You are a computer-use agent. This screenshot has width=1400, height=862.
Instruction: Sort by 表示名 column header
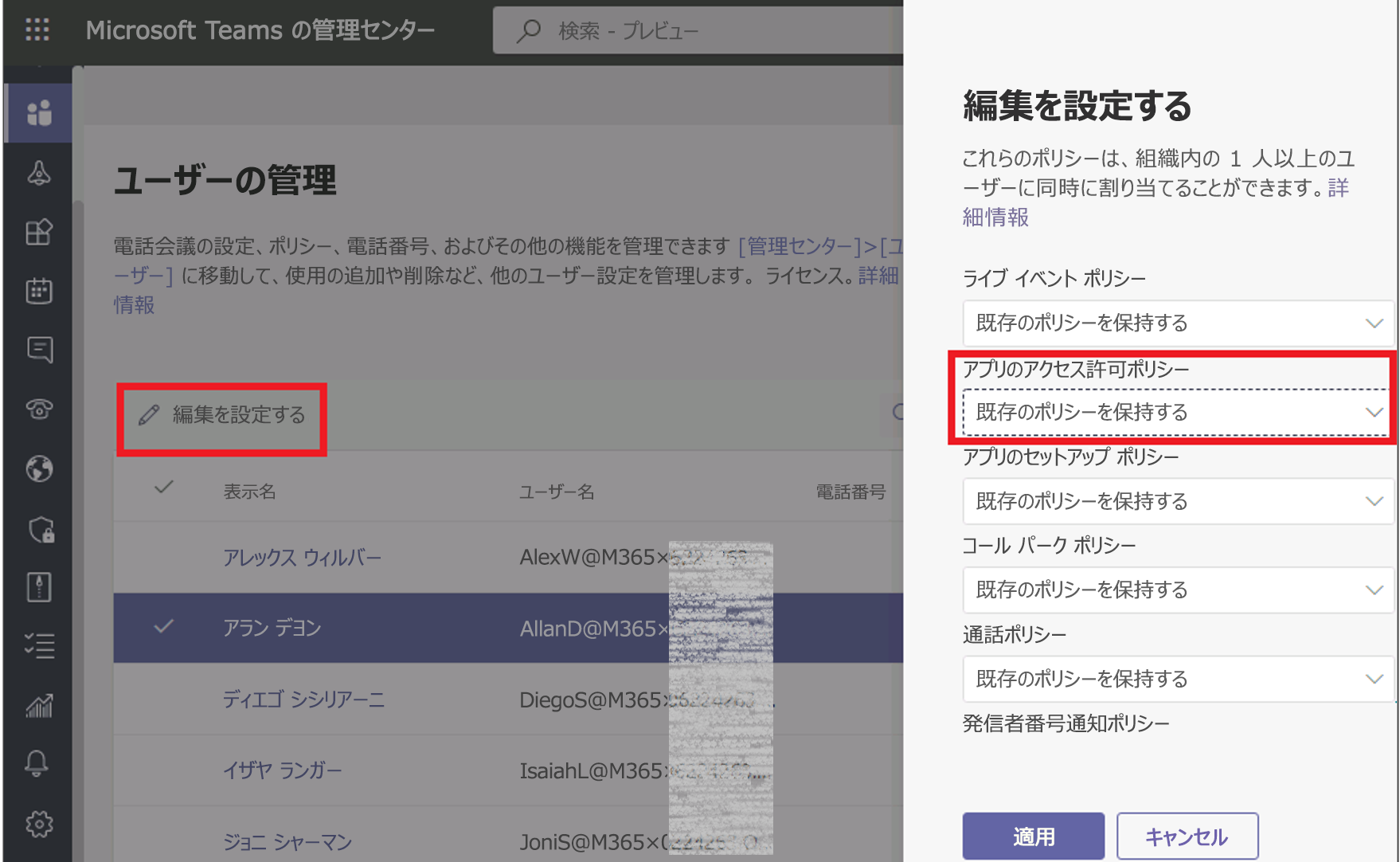[x=249, y=492]
